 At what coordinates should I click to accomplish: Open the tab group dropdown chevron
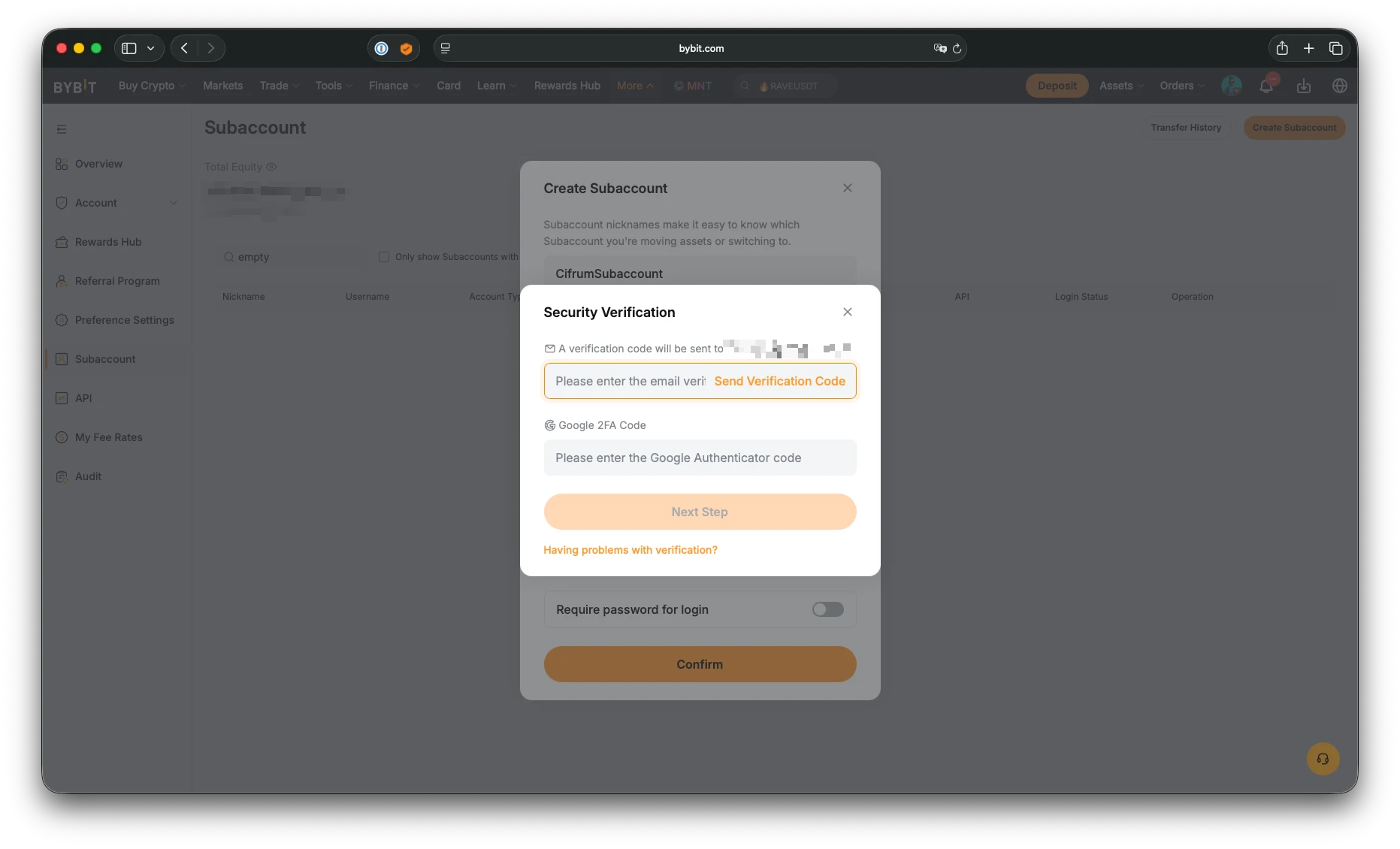click(x=150, y=48)
